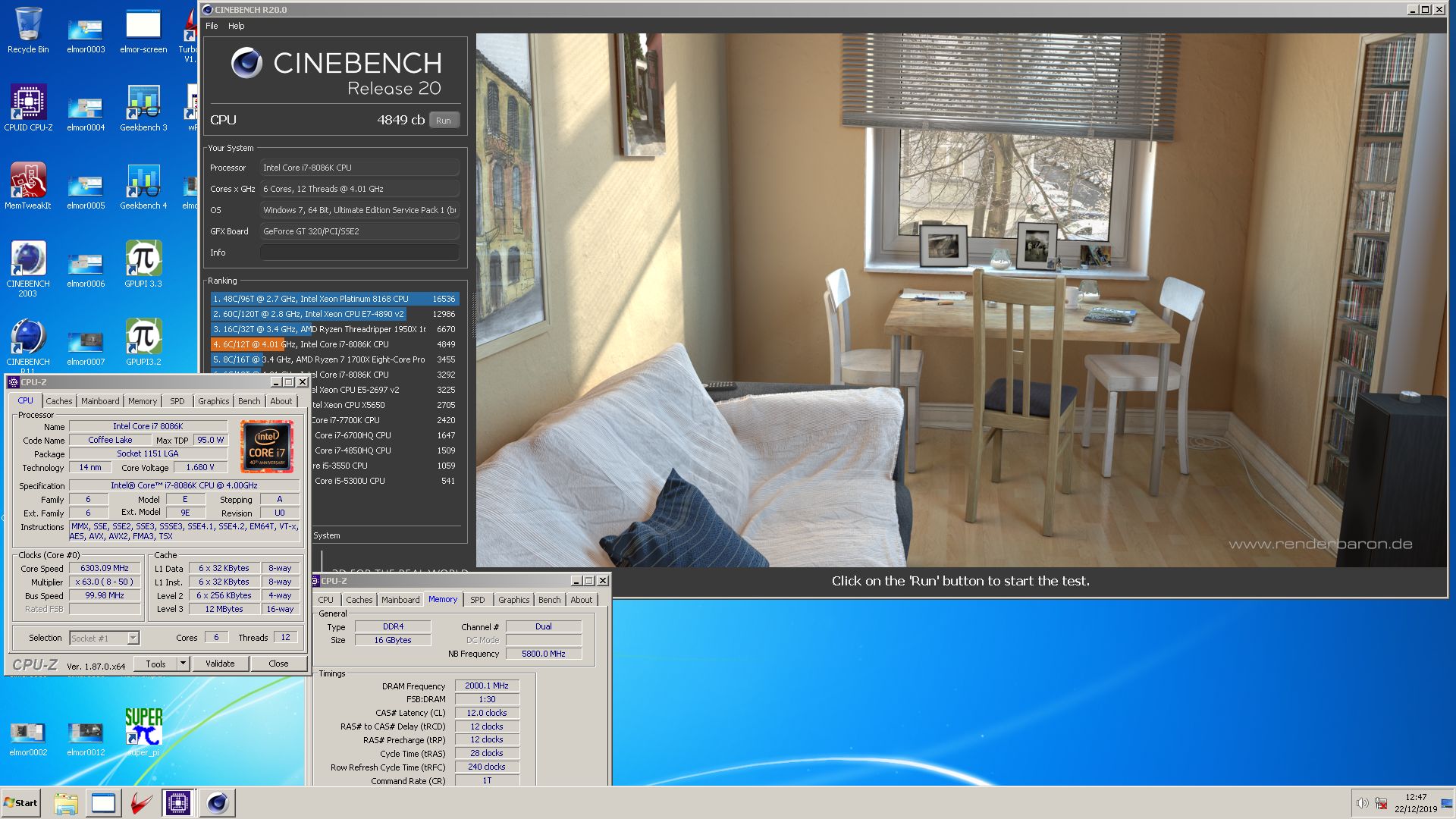Open Windows Explorer from the taskbar

click(x=66, y=803)
